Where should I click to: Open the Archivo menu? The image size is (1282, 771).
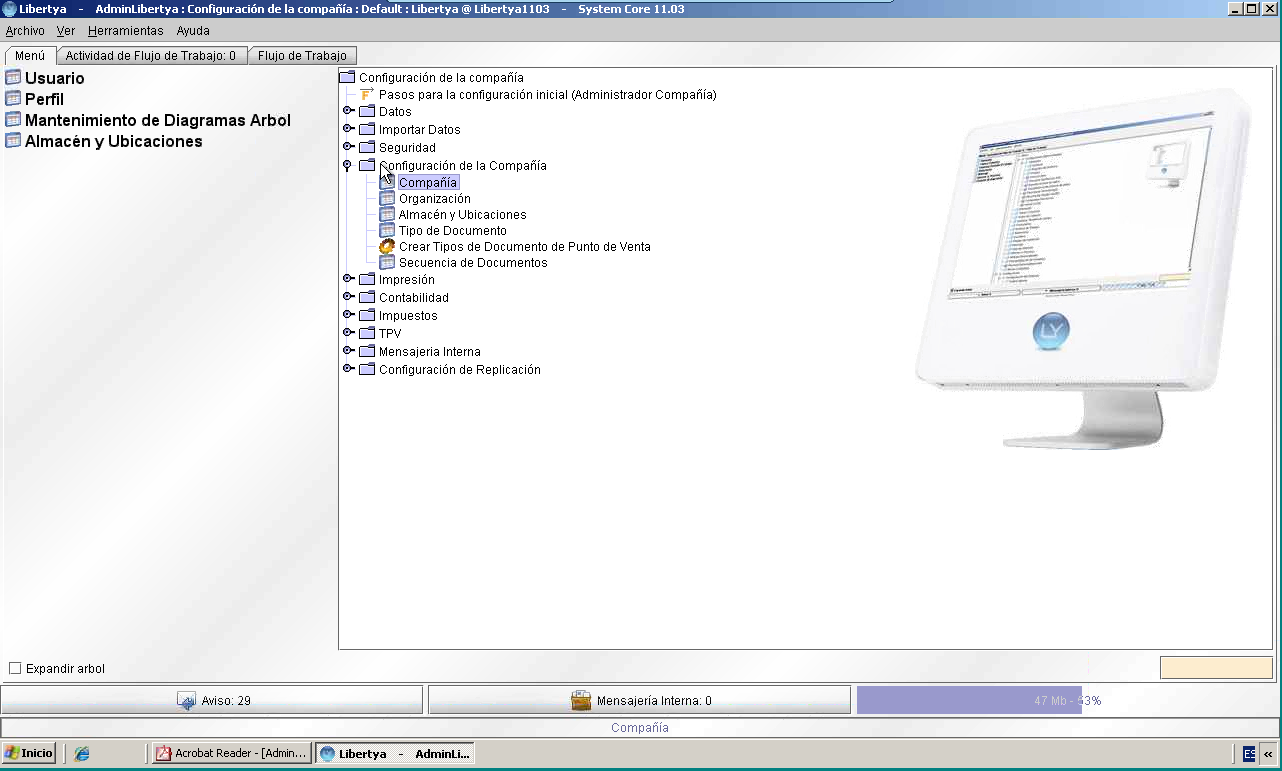[25, 31]
